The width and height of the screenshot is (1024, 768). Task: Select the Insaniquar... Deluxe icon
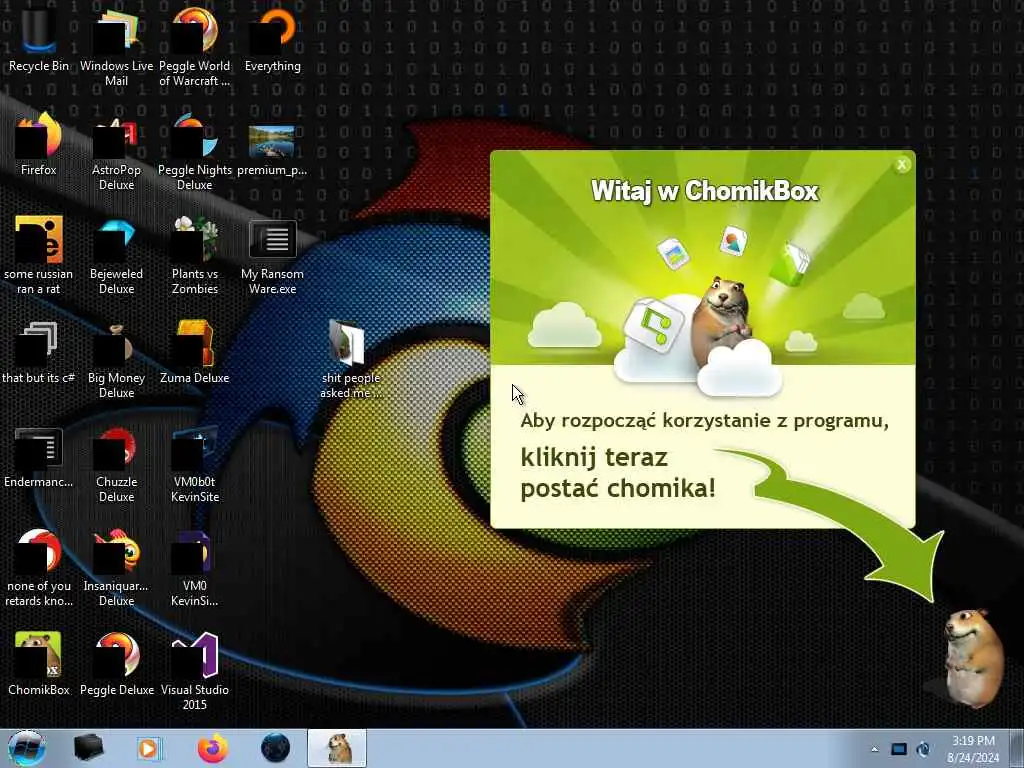116,568
